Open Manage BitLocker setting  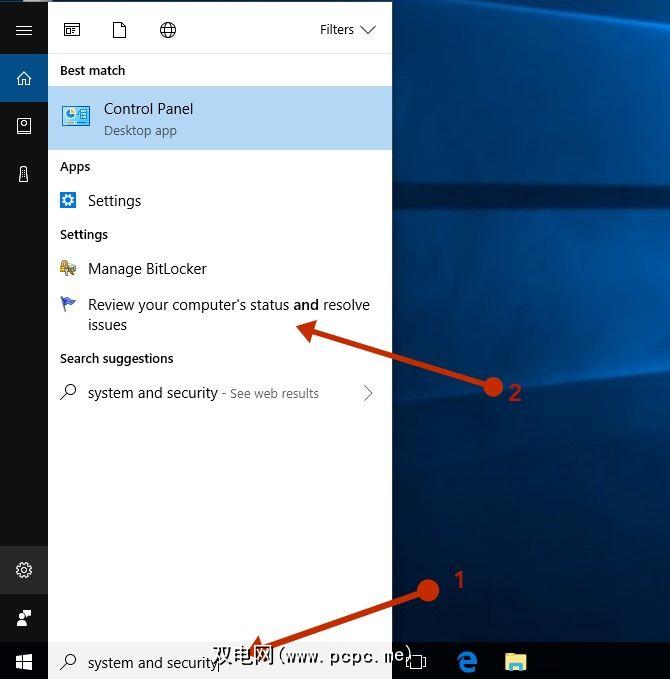click(x=220, y=268)
